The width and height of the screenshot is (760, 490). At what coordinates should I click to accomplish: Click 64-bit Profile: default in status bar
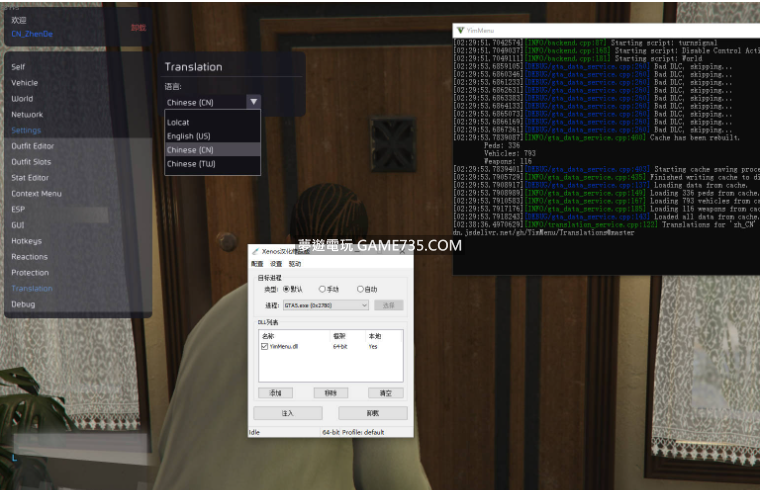(x=353, y=432)
